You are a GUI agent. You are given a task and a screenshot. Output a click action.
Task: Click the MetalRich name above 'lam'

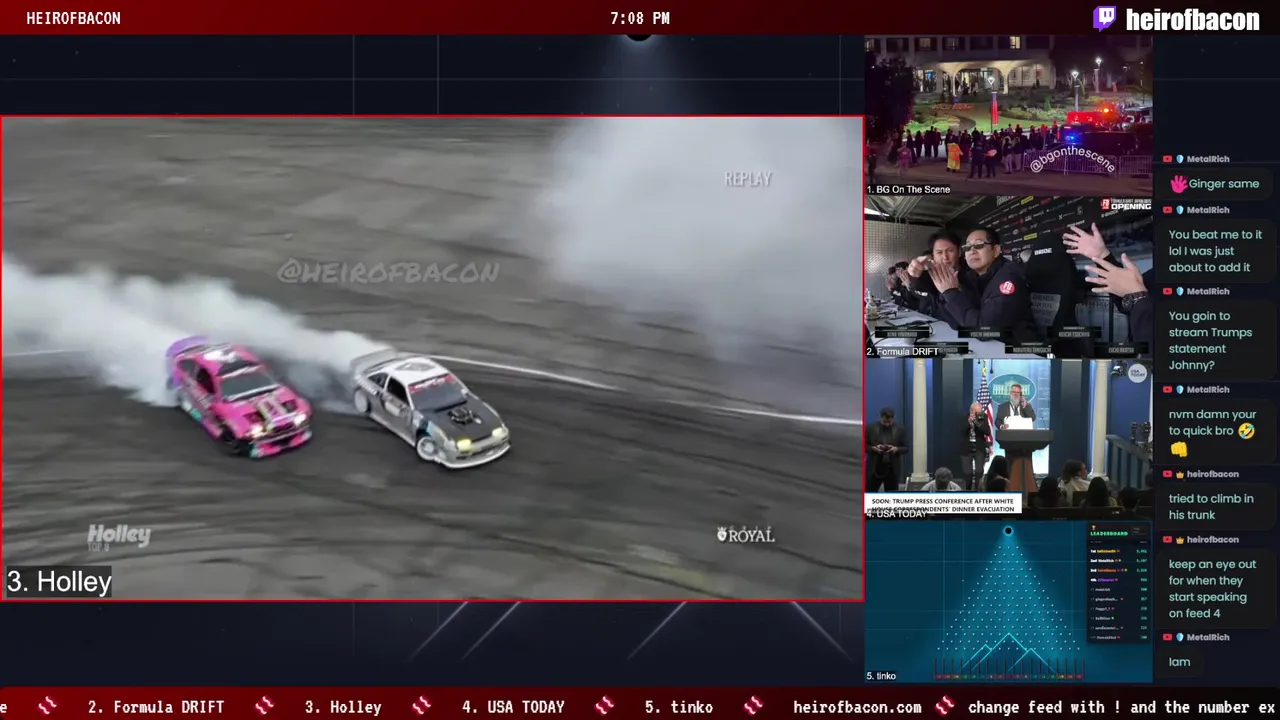[x=1208, y=637]
